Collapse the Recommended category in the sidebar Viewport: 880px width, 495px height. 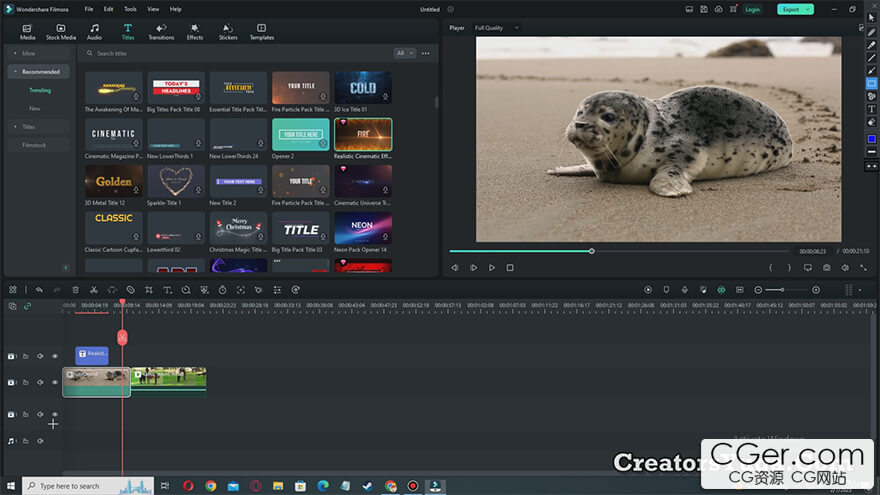click(14, 72)
